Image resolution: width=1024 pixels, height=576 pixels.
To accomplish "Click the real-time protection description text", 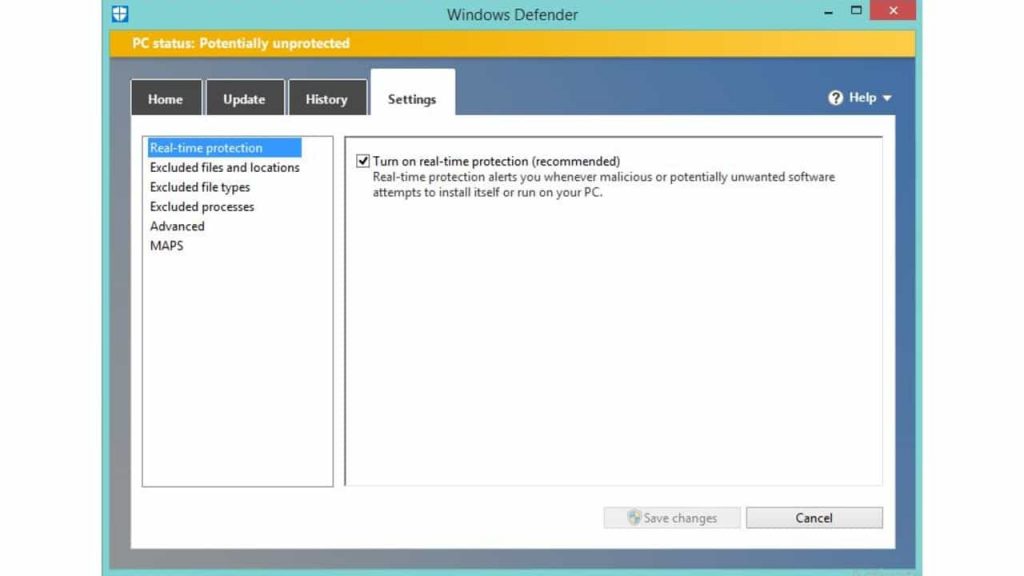I will 603,185.
